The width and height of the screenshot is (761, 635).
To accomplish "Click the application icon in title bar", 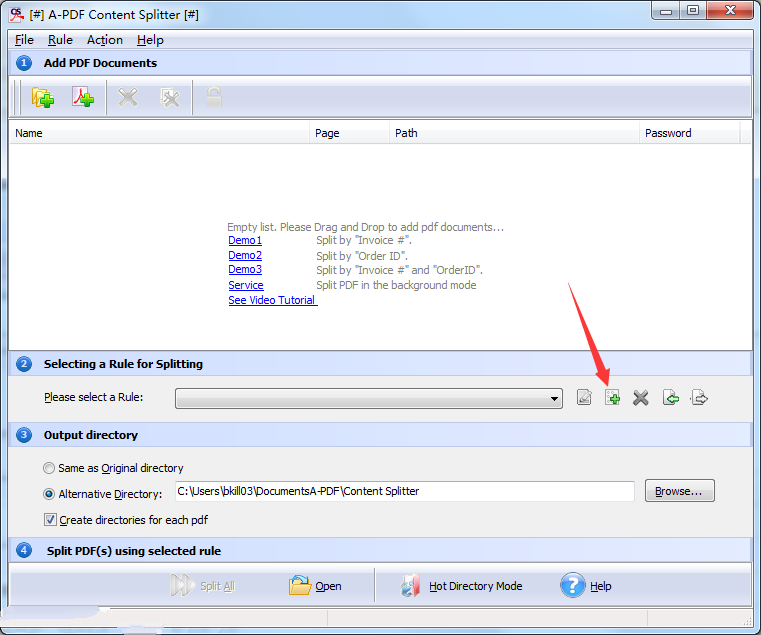I will click(x=16, y=15).
